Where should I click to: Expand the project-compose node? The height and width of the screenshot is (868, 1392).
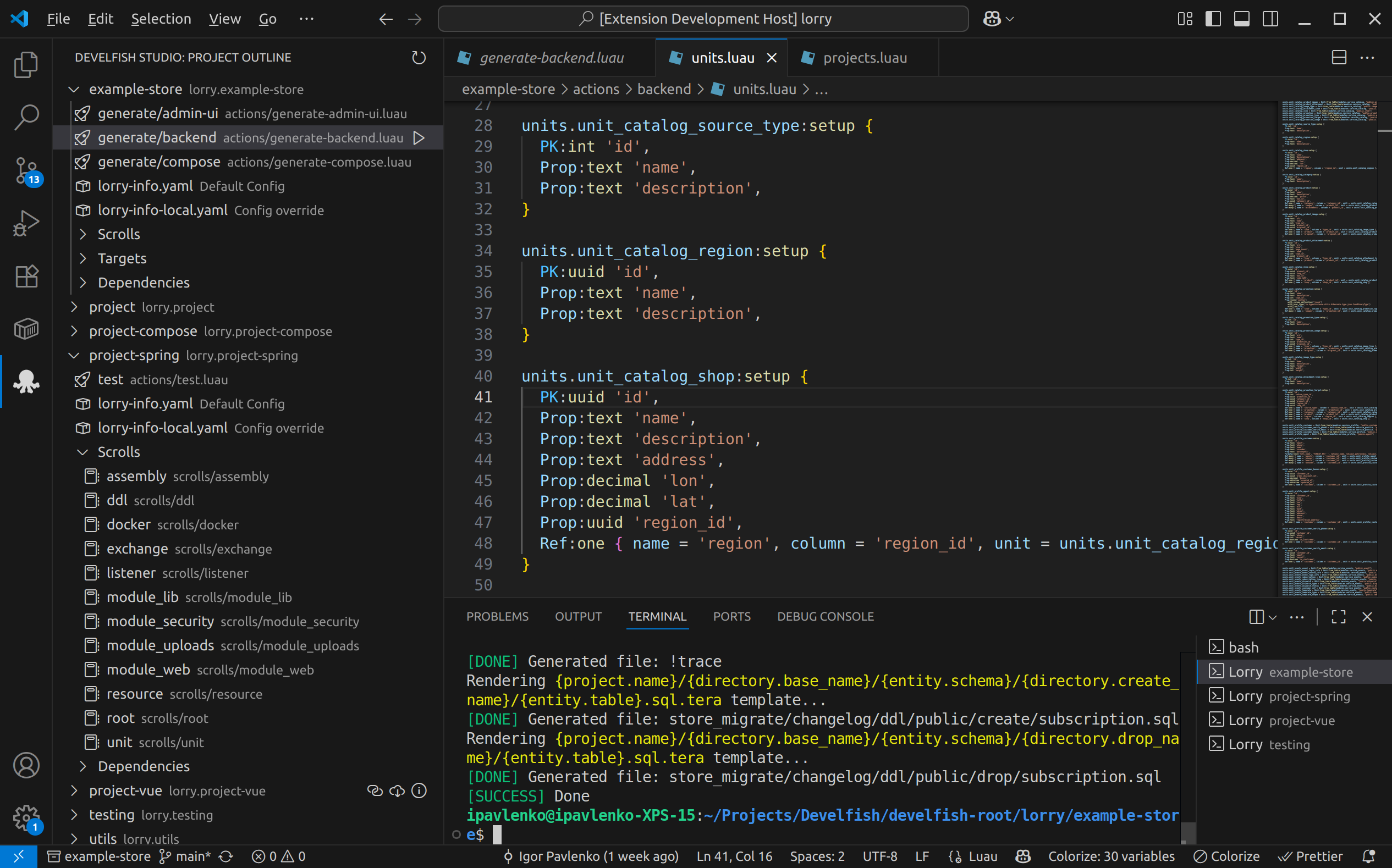(x=74, y=331)
